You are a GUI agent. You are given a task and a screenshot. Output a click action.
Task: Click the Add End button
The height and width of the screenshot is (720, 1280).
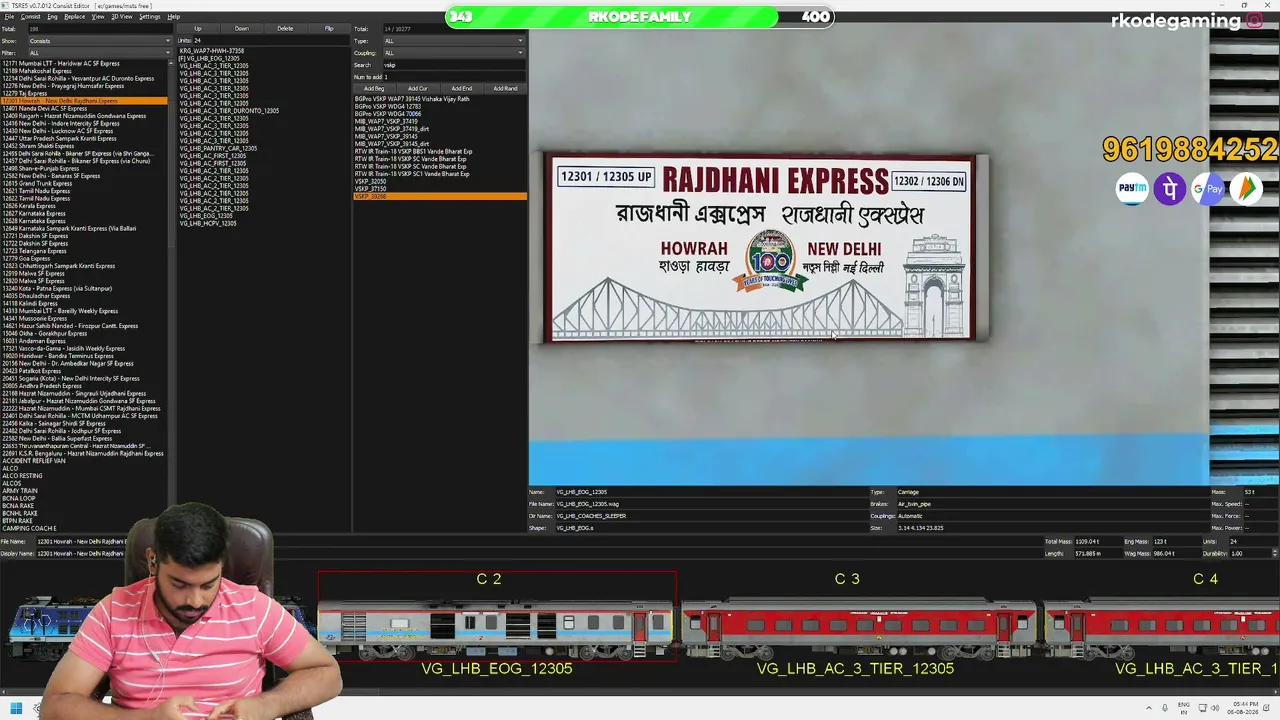tap(462, 89)
